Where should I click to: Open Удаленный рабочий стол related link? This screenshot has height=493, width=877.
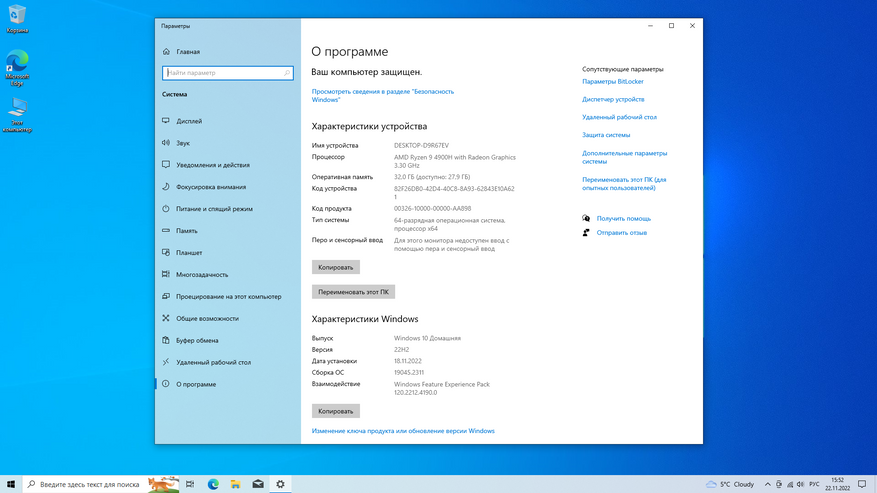click(x=619, y=117)
